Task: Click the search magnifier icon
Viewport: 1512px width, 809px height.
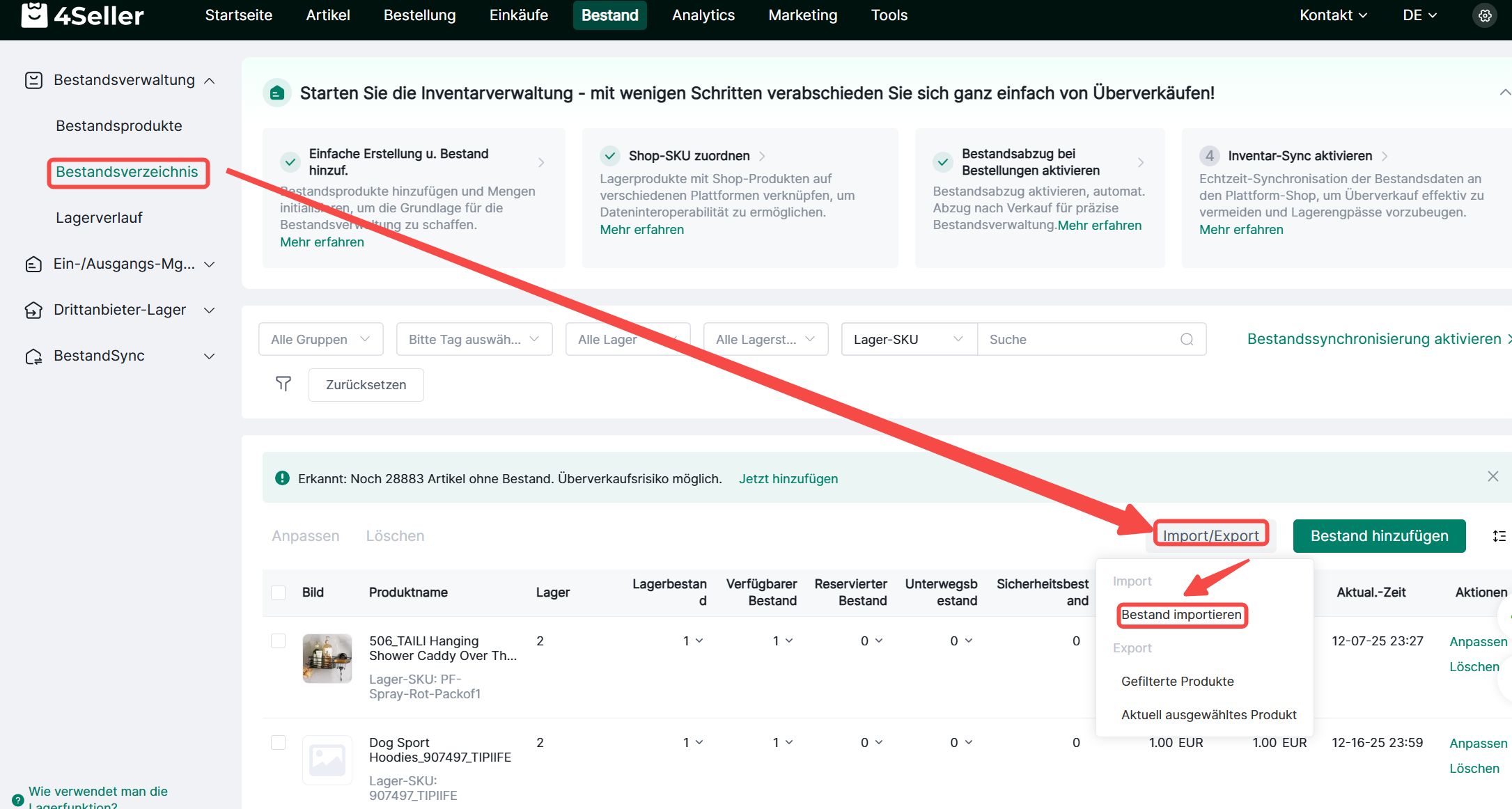Action: [1187, 339]
